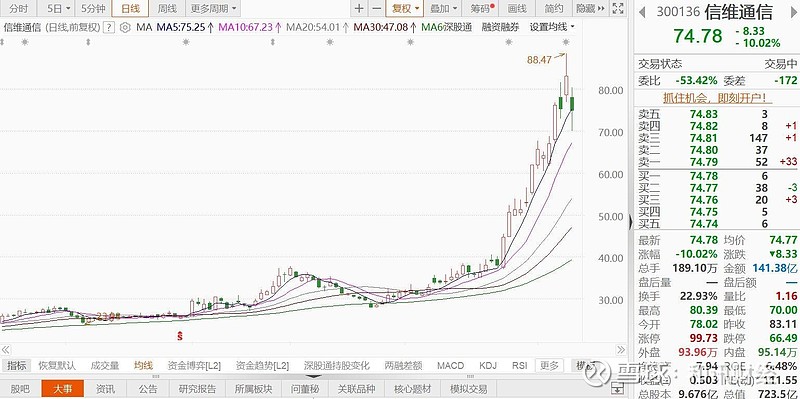Open 研究报告 tab
The width and height of the screenshot is (800, 399).
197,389
